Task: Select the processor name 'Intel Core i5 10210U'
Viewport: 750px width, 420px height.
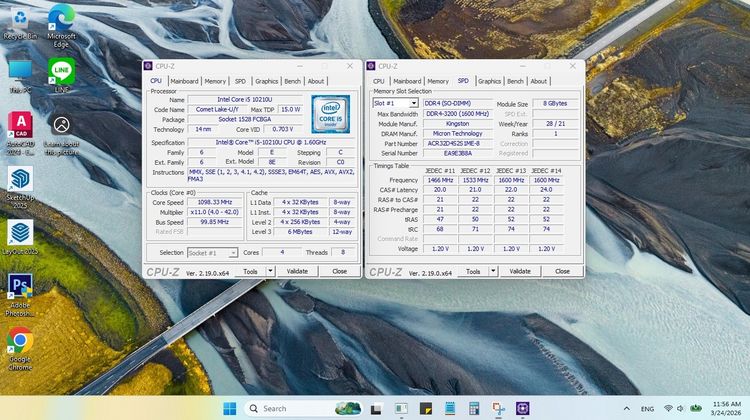Action: coord(245,99)
